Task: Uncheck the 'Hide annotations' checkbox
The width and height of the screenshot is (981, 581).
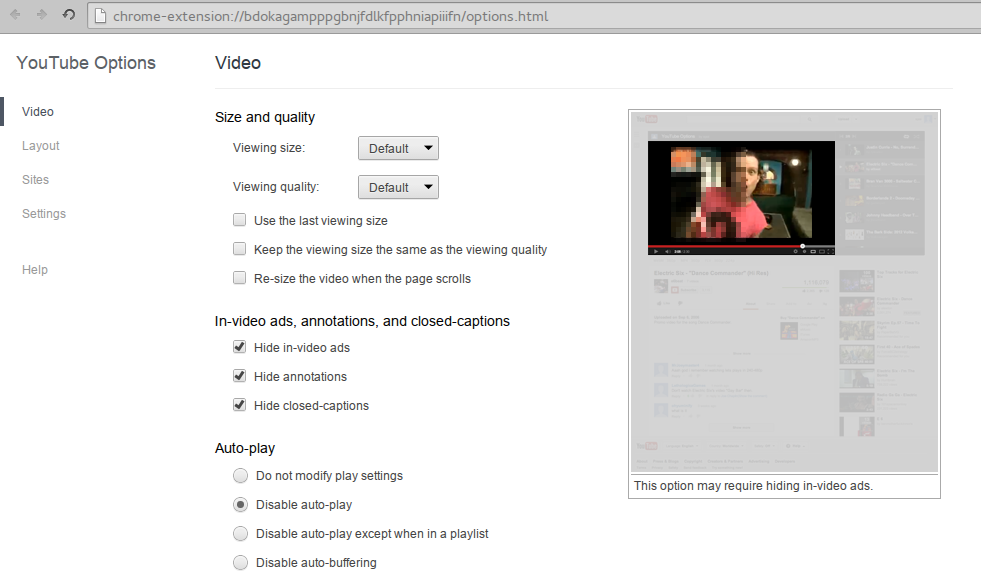Action: point(239,376)
